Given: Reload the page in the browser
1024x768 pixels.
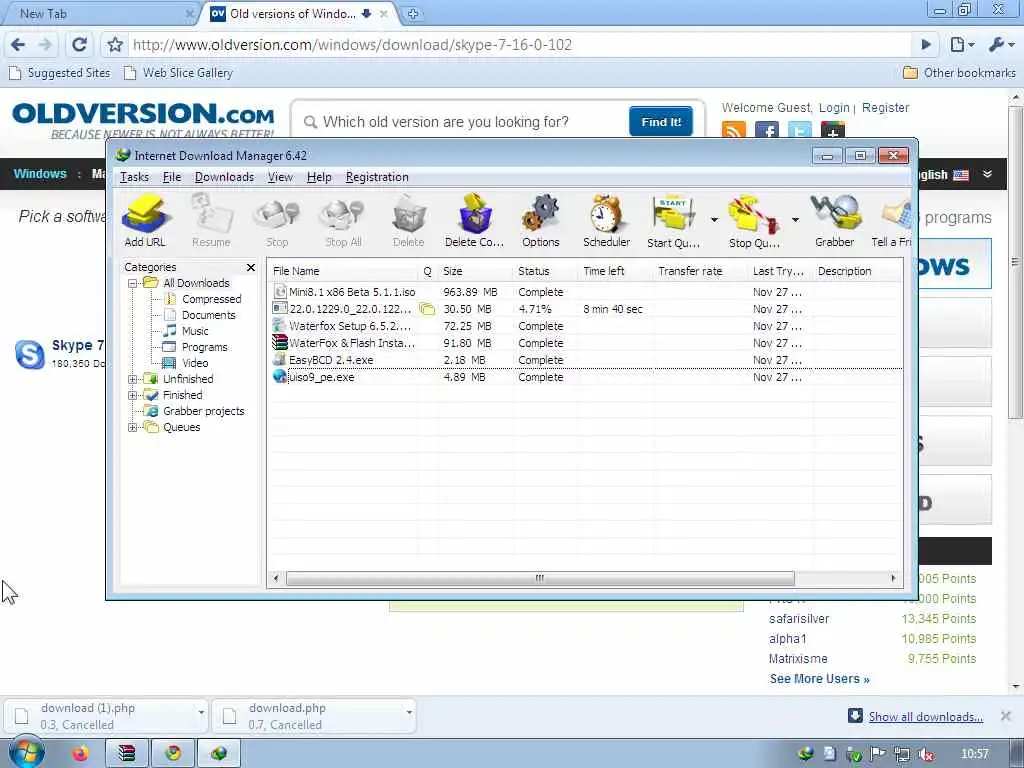Looking at the screenshot, I should (x=80, y=45).
